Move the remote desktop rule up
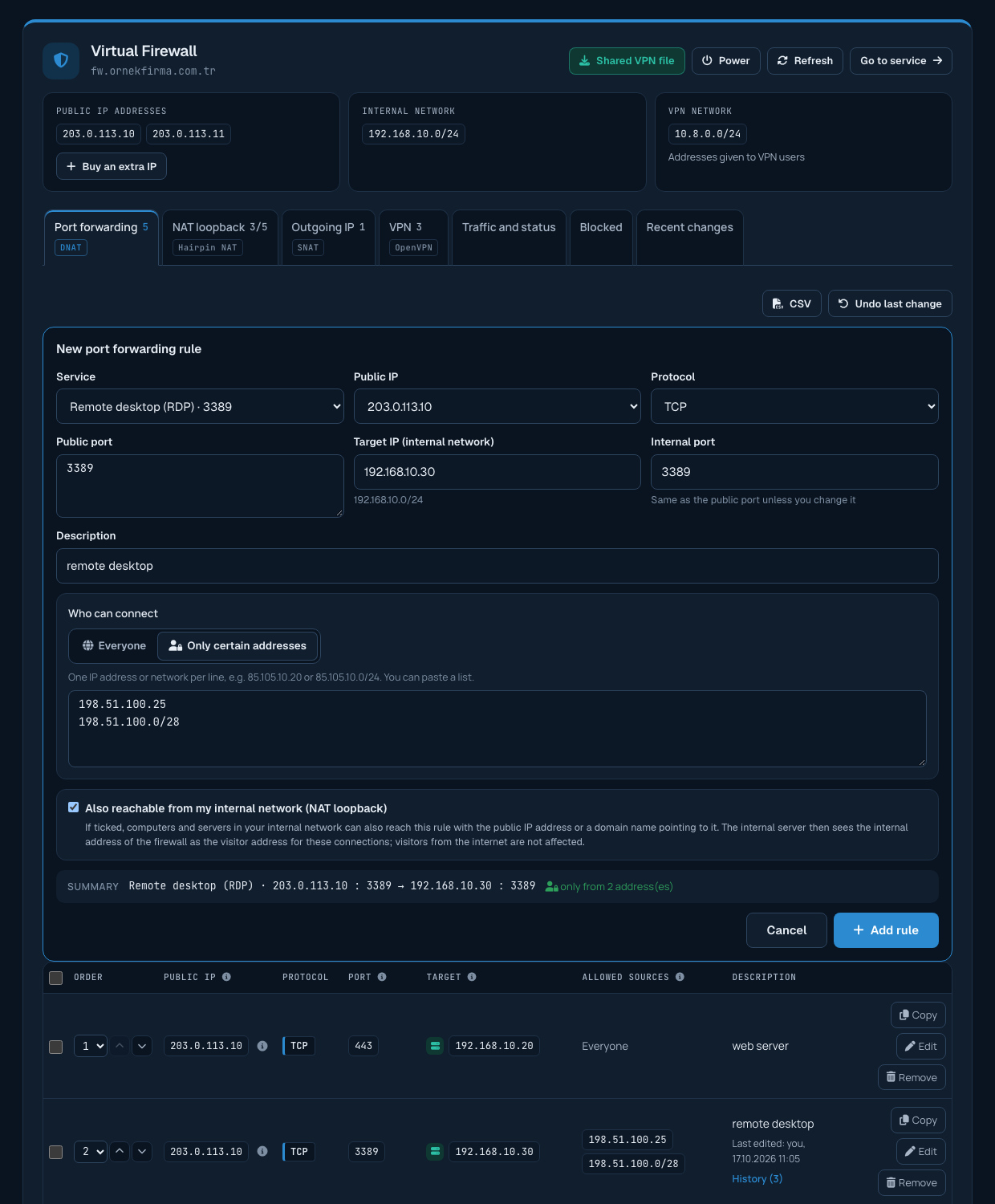This screenshot has height=1204, width=995. coord(120,1151)
